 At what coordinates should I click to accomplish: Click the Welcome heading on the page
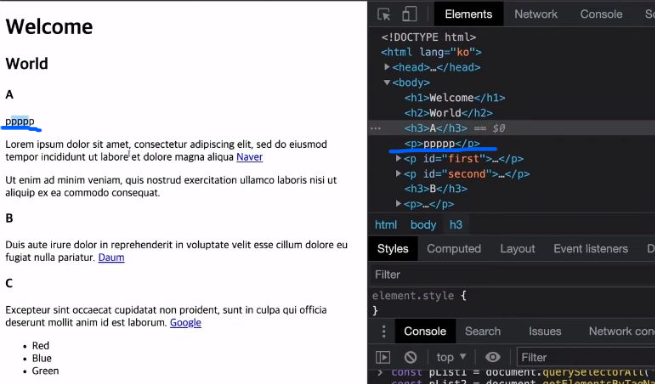(49, 27)
